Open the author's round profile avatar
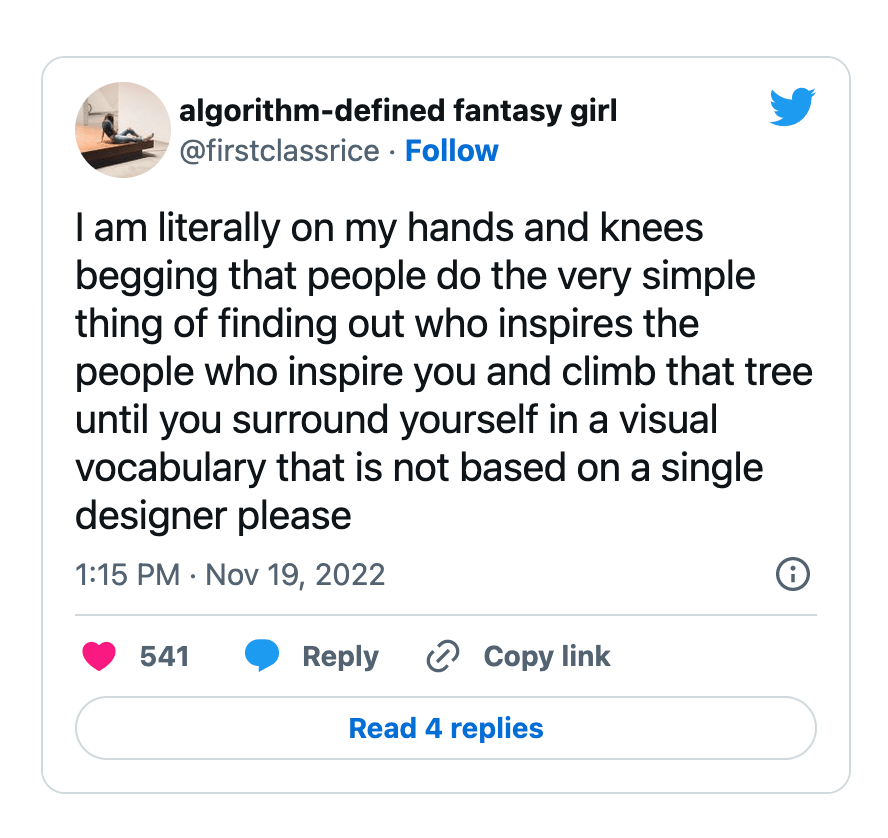This screenshot has height=838, width=888. (122, 130)
